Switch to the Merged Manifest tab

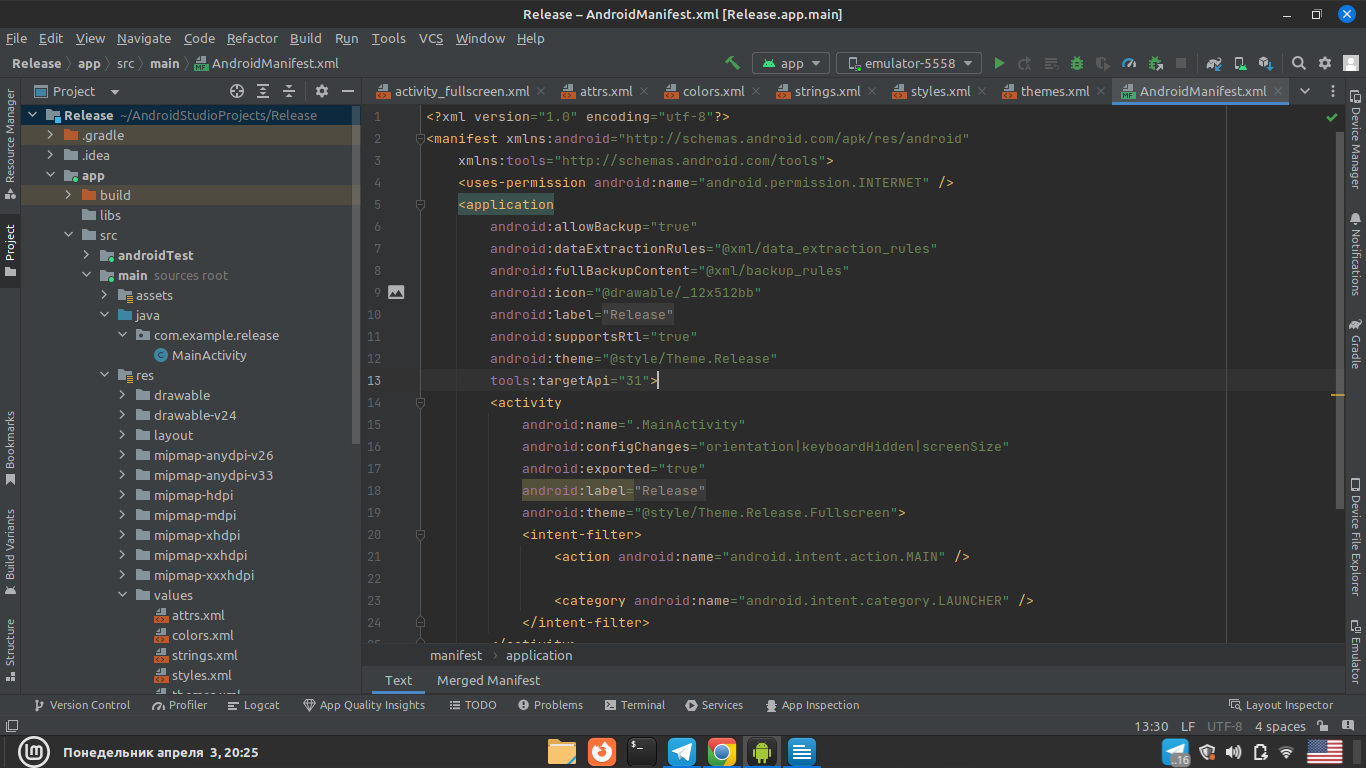[x=488, y=680]
